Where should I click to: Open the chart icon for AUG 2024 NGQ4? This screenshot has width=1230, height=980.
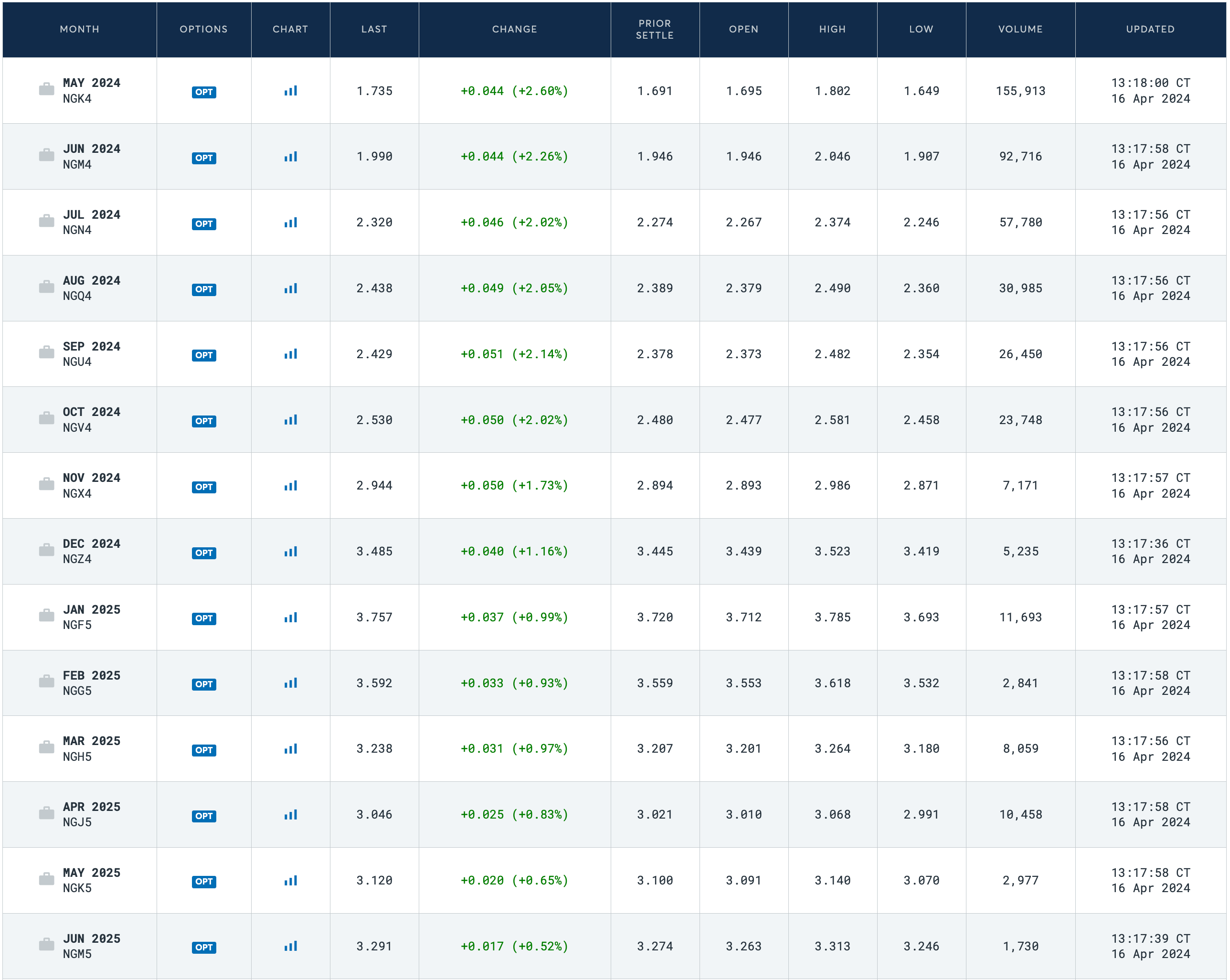pyautogui.click(x=290, y=288)
